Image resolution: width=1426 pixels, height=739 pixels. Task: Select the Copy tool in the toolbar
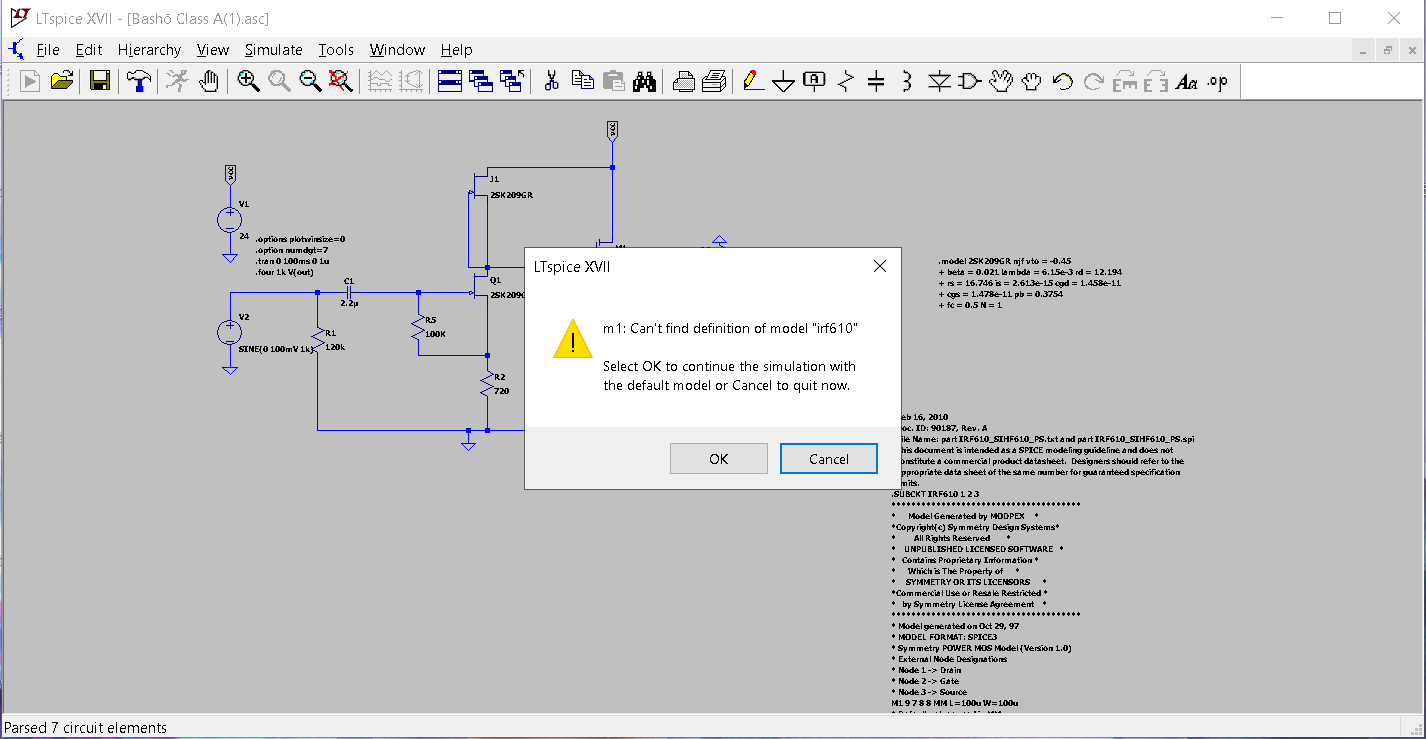click(x=582, y=82)
